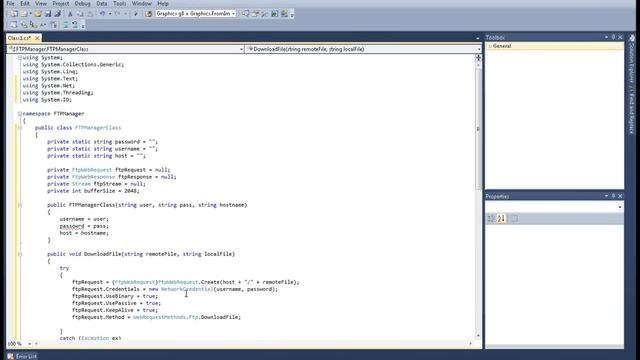Open the Properties window position menu

coord(606,196)
